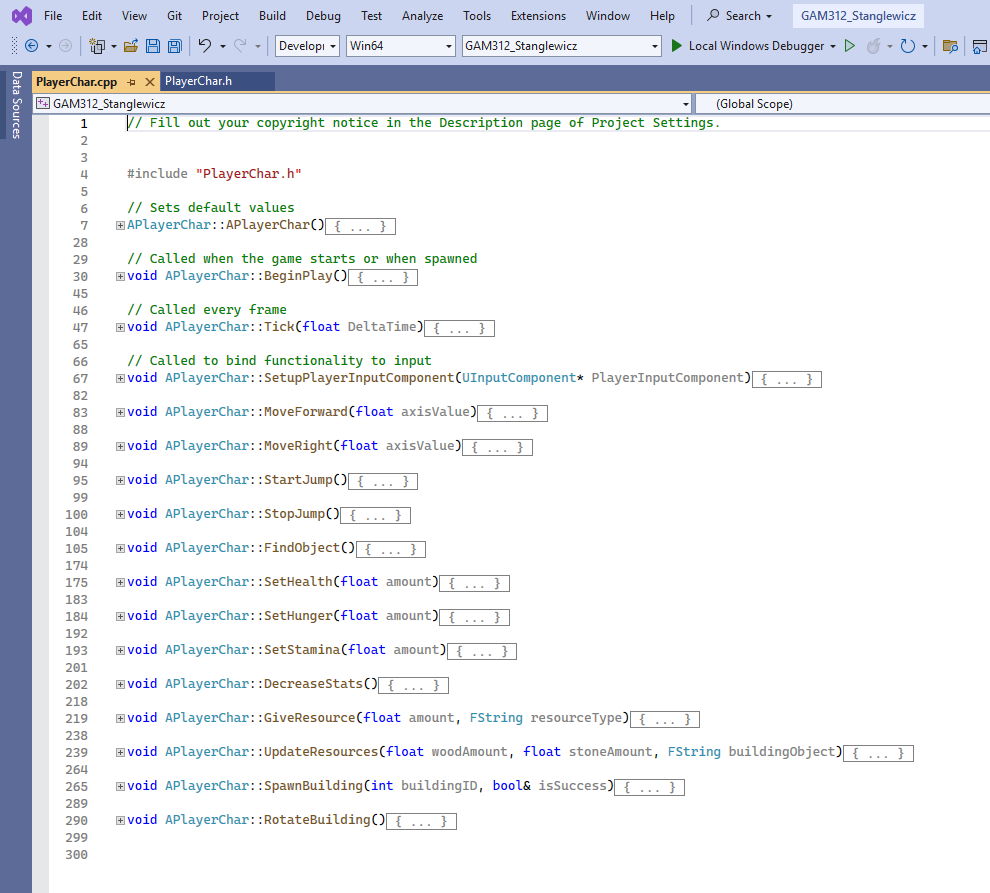Open the Debug menu

coord(323,16)
